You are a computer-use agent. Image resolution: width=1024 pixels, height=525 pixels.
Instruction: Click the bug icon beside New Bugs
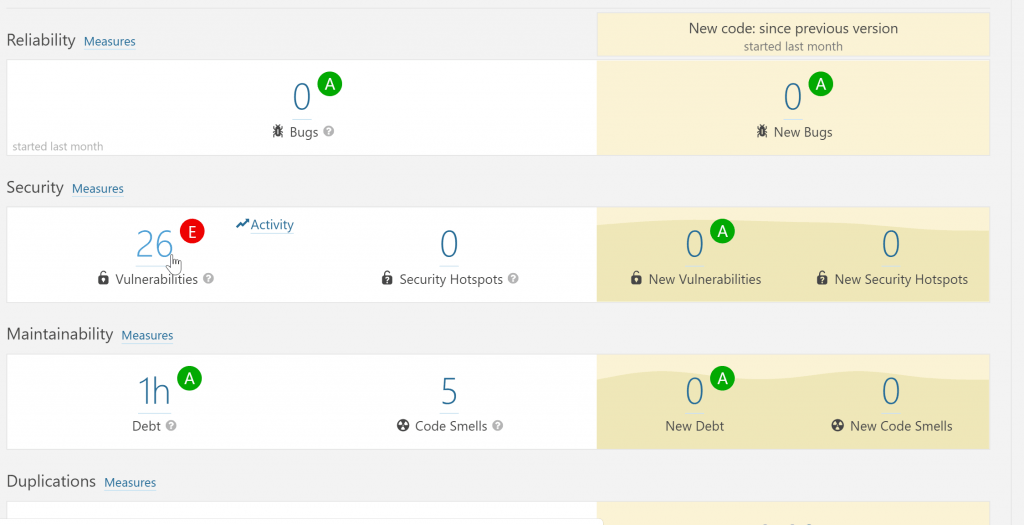(x=761, y=132)
